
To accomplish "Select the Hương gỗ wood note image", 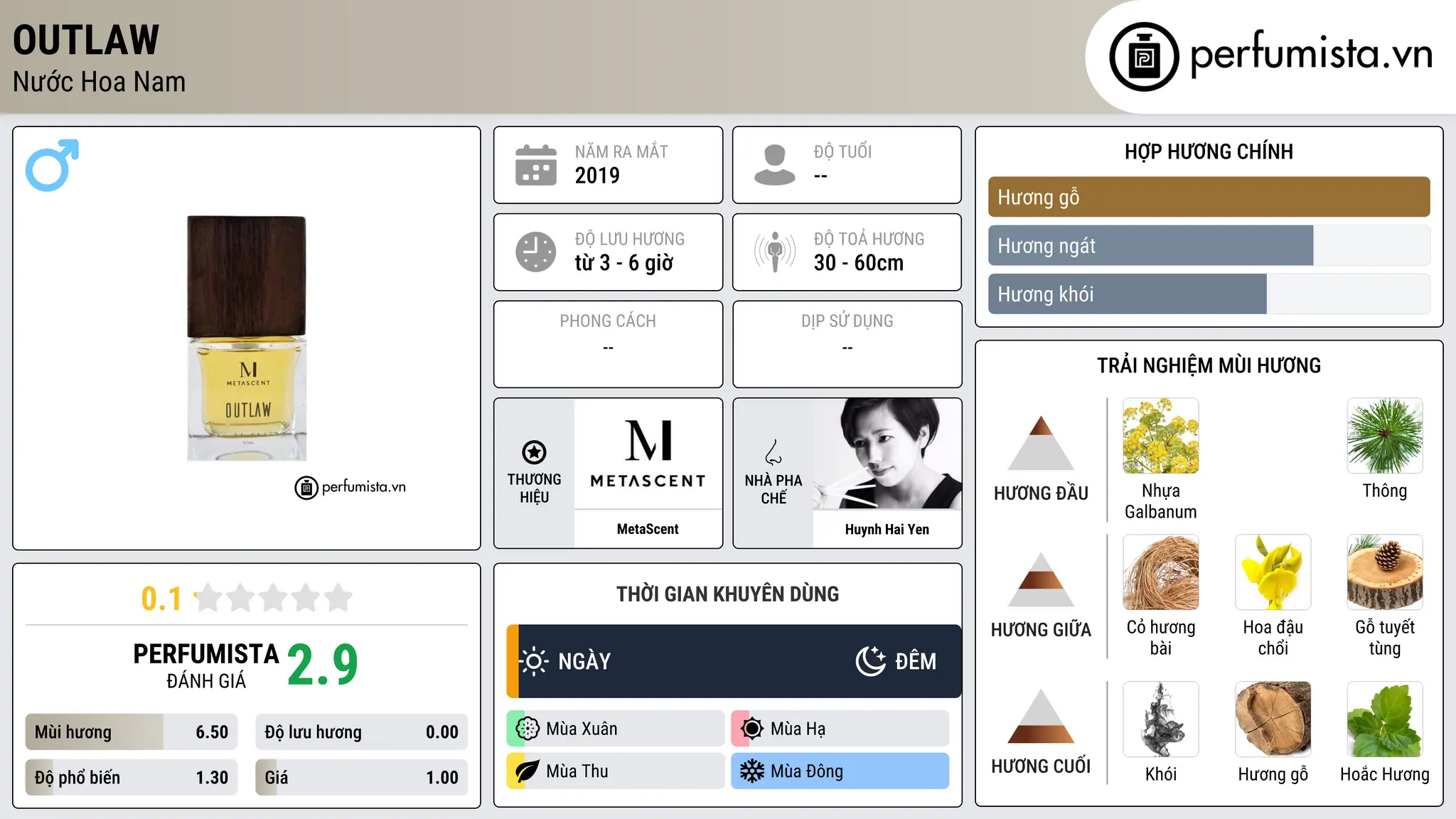I will [1273, 719].
